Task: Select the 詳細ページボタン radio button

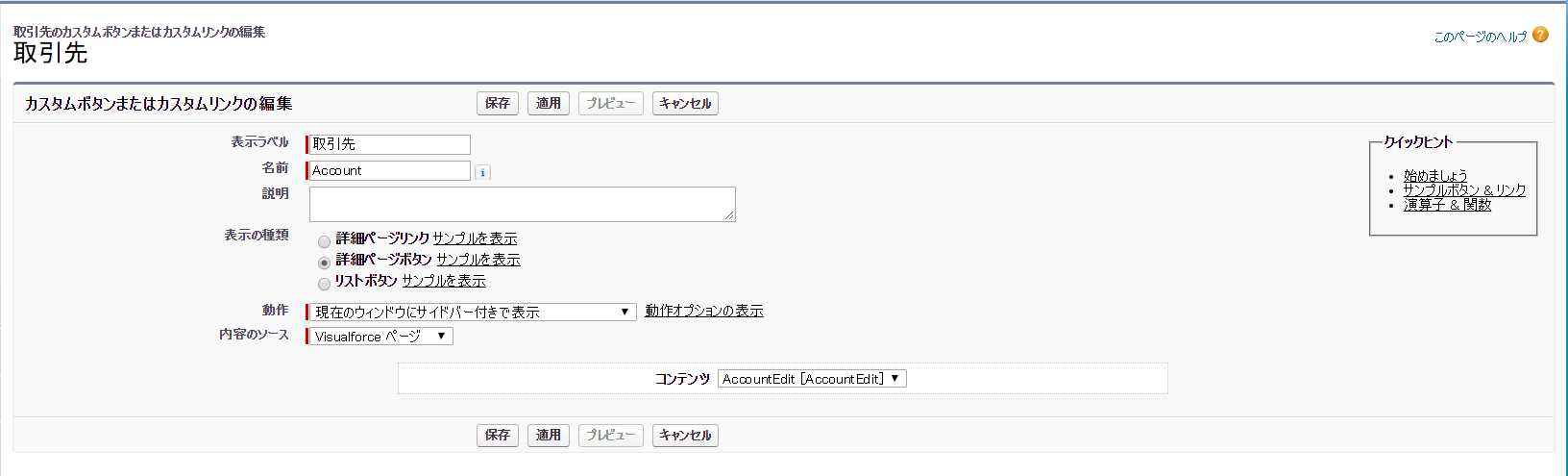Action: [x=325, y=262]
